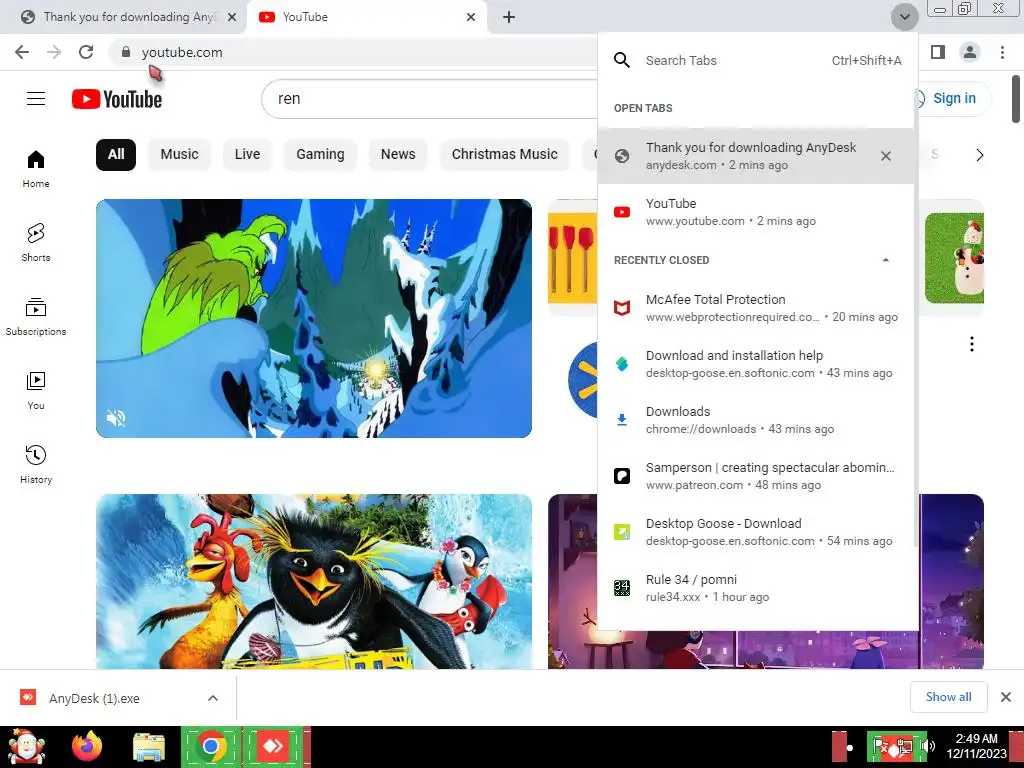Reopen Download and installation help tab
Viewport: 1024px width, 768px height.
756,364
